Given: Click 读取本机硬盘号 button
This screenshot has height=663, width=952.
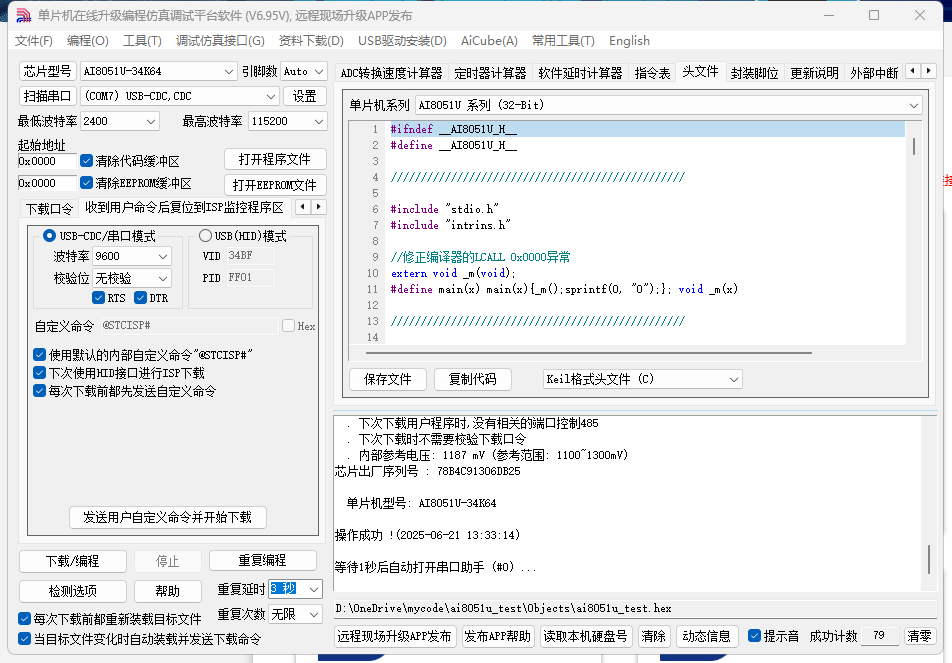Looking at the screenshot, I should coord(585,636).
